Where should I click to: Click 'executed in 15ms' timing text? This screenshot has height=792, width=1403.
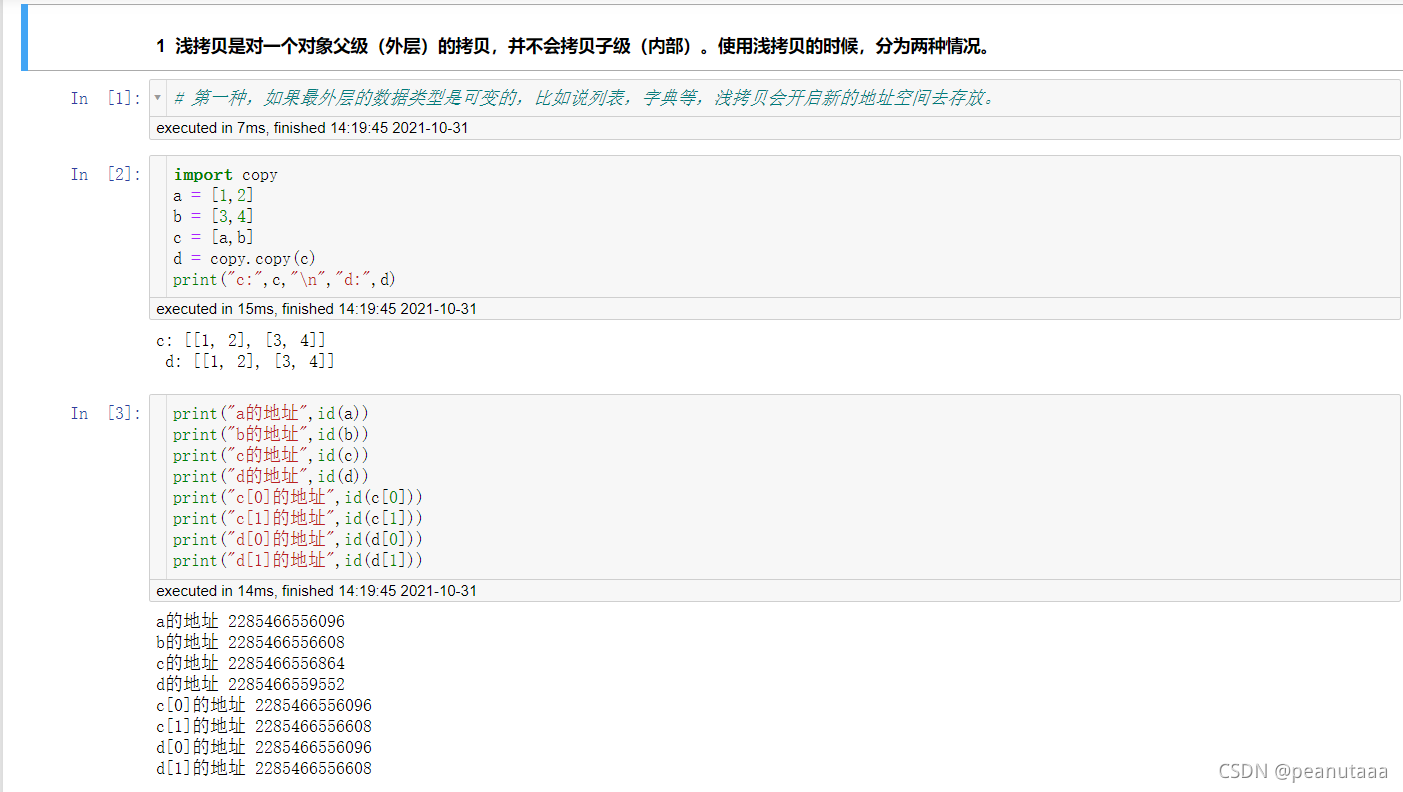pos(316,309)
